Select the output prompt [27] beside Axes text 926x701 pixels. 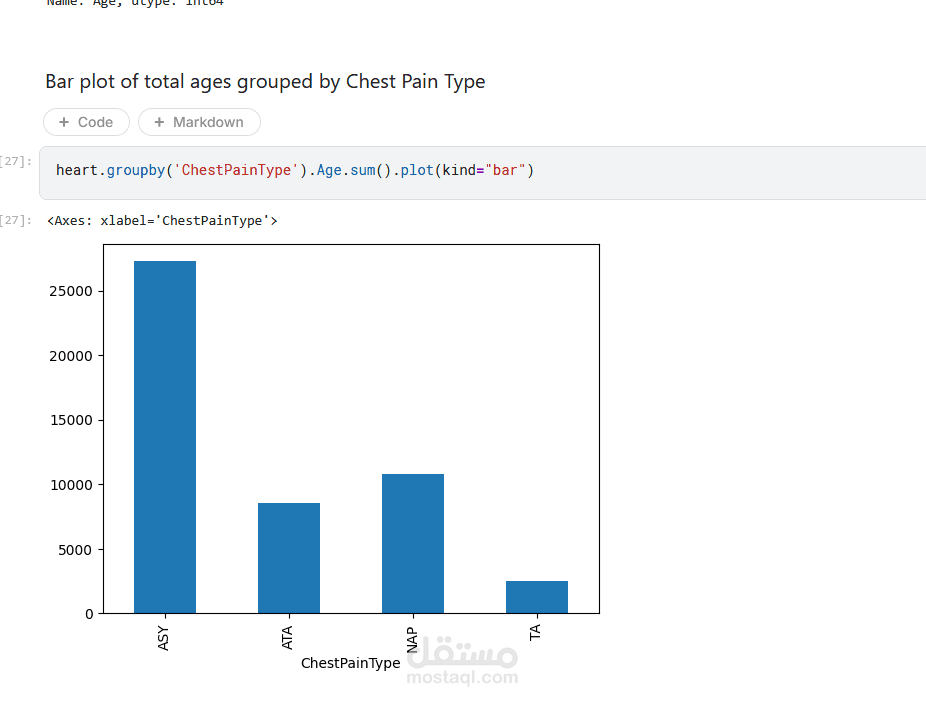point(16,220)
